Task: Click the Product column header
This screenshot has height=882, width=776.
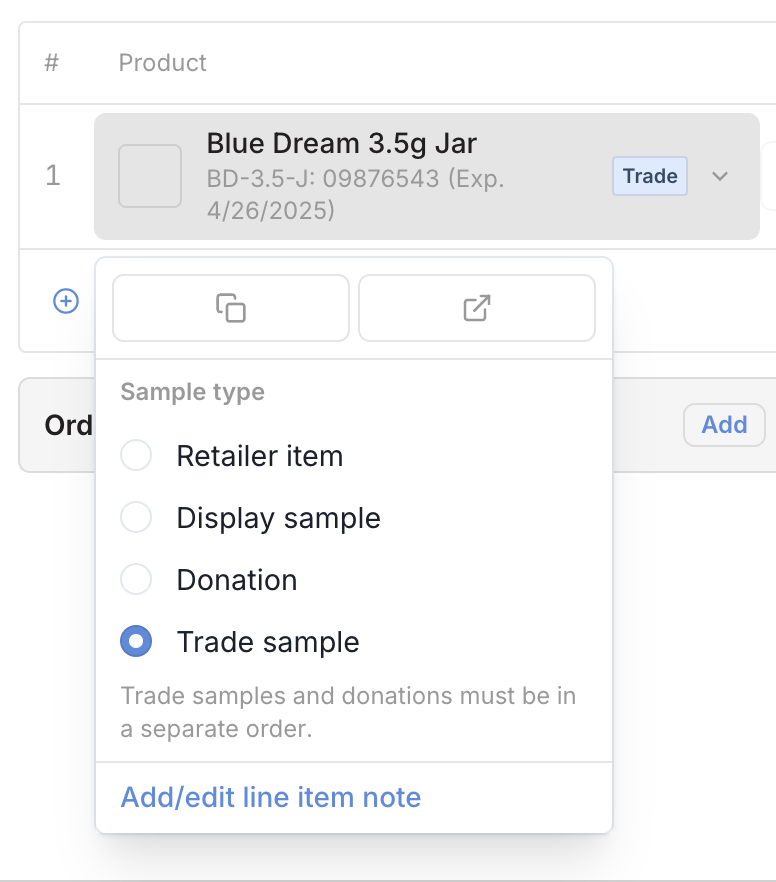Action: tap(162, 62)
